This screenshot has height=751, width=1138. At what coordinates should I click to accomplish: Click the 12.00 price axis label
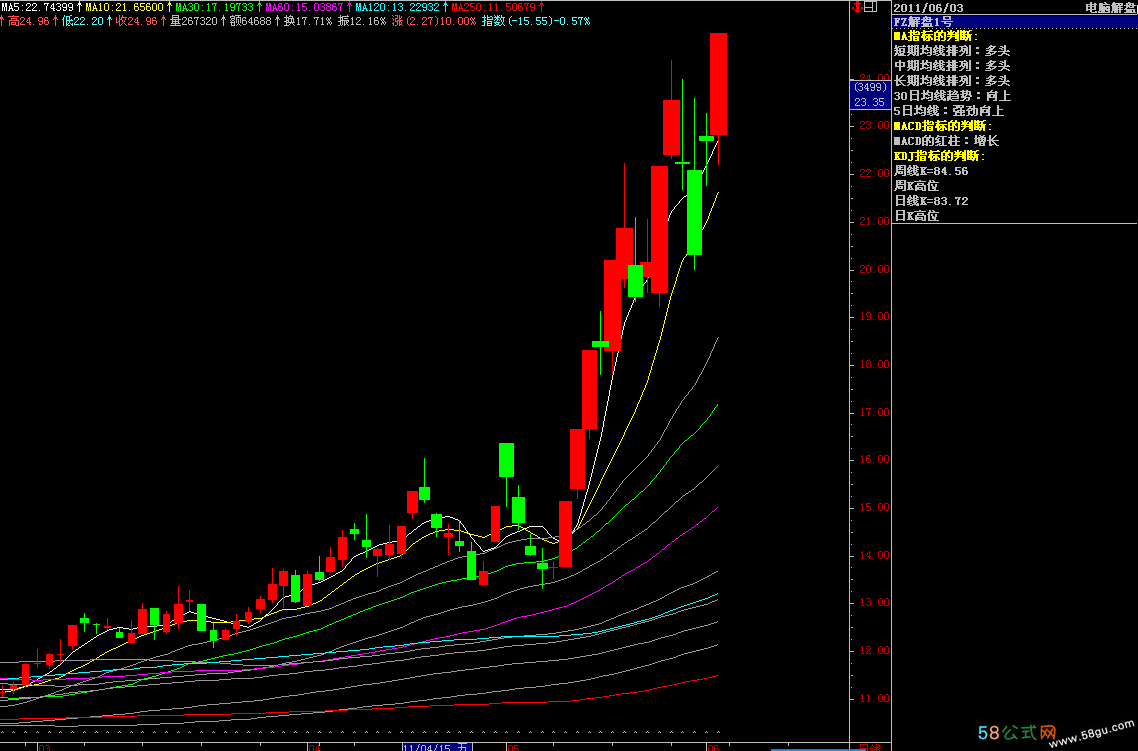(874, 650)
